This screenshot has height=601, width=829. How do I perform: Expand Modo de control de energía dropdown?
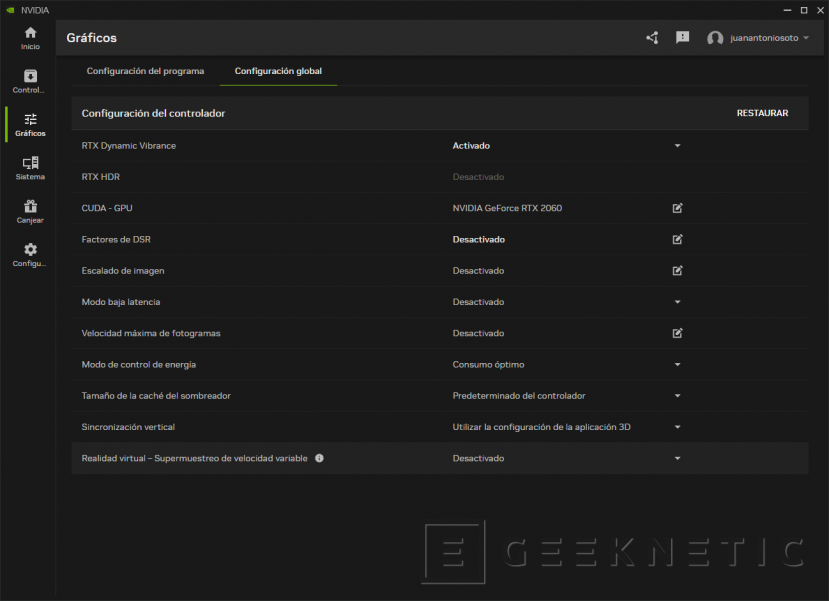pos(677,365)
